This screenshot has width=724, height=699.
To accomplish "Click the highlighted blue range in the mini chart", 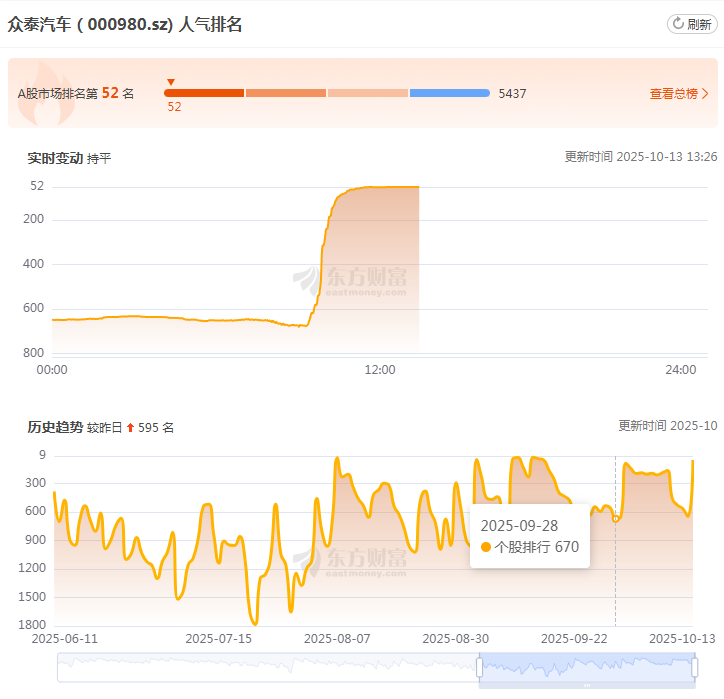I will pyautogui.click(x=587, y=667).
